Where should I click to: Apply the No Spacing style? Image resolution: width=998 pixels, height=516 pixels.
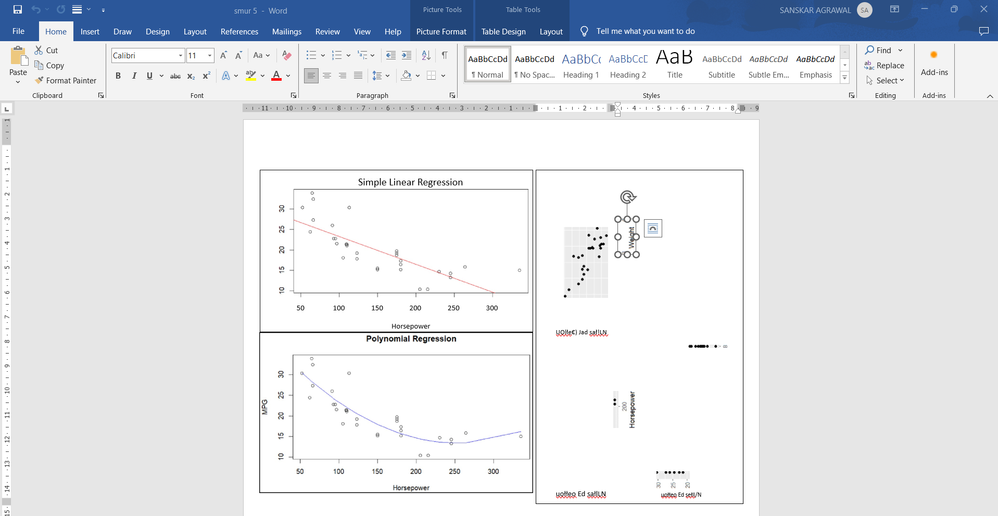[x=535, y=64]
